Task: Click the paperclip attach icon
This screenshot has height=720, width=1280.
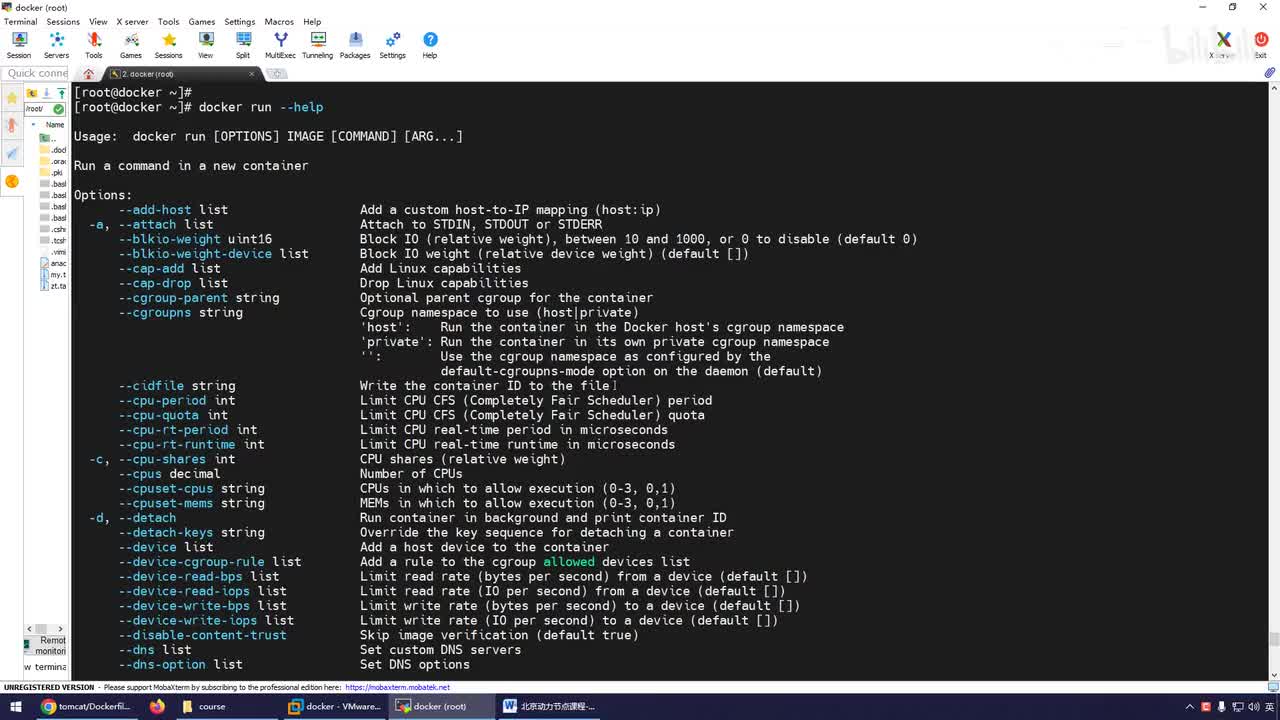Action: [x=1270, y=73]
